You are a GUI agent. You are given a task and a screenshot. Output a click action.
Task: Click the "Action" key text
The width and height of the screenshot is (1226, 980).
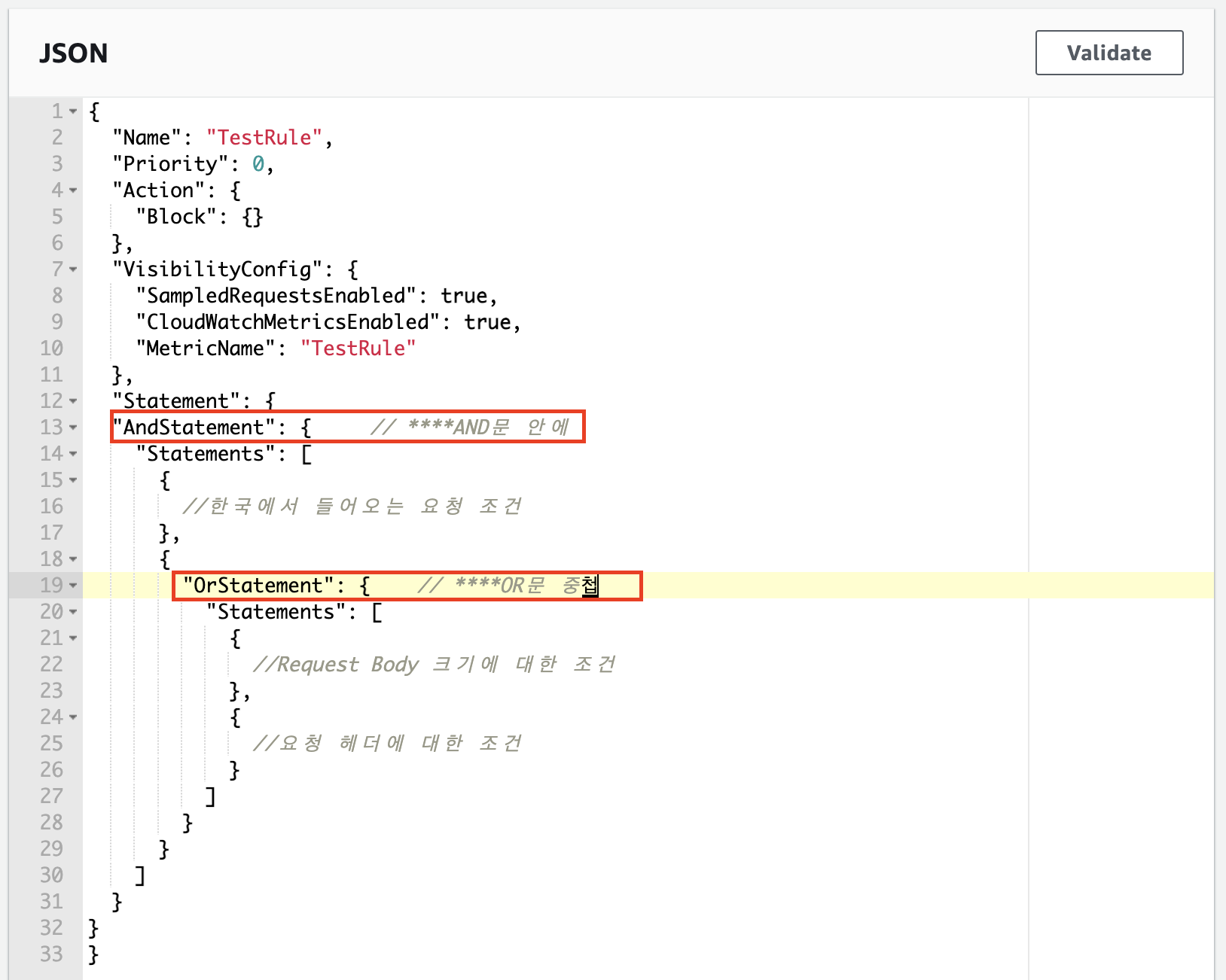click(159, 190)
